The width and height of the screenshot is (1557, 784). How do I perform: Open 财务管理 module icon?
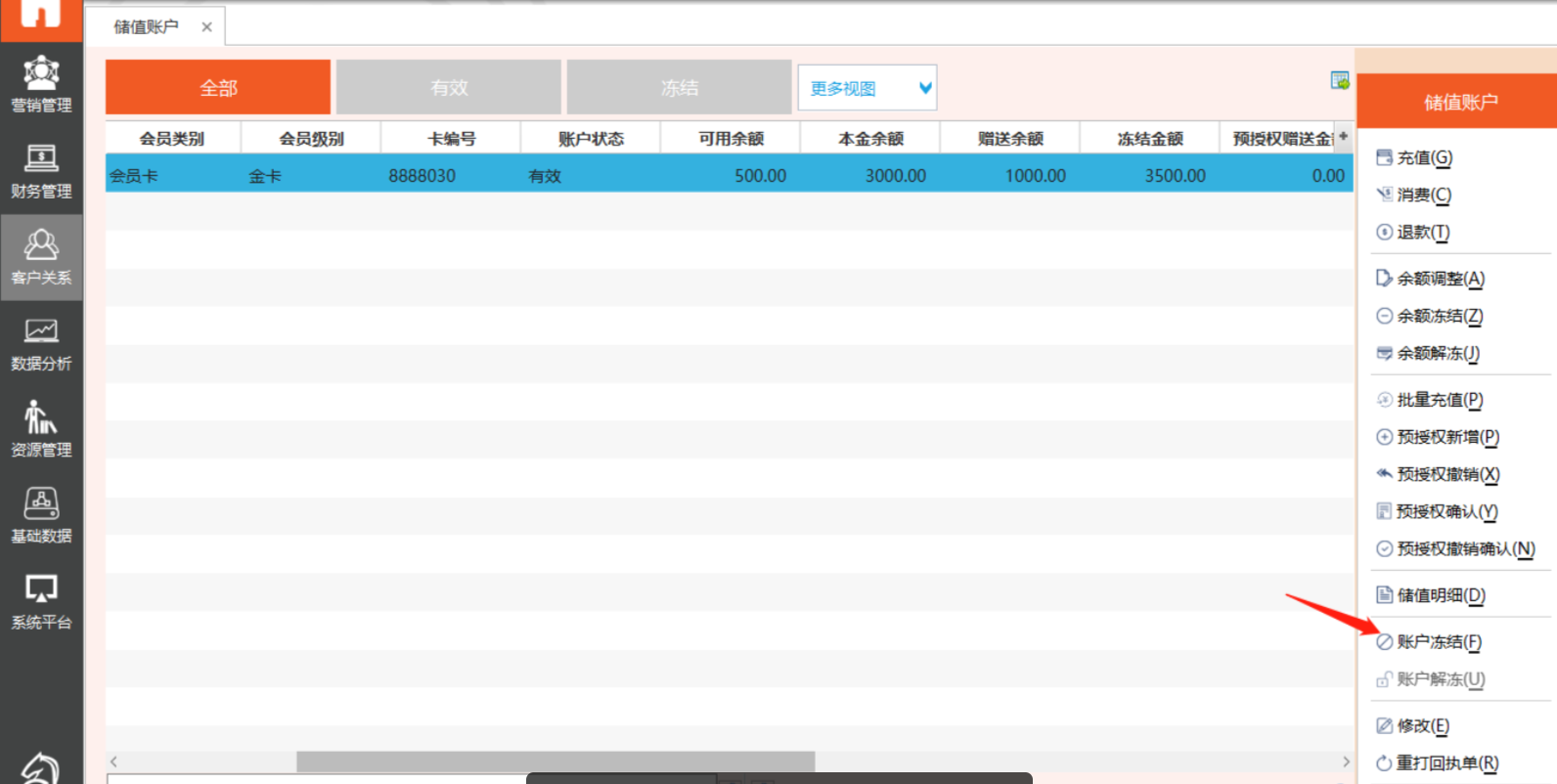point(41,171)
